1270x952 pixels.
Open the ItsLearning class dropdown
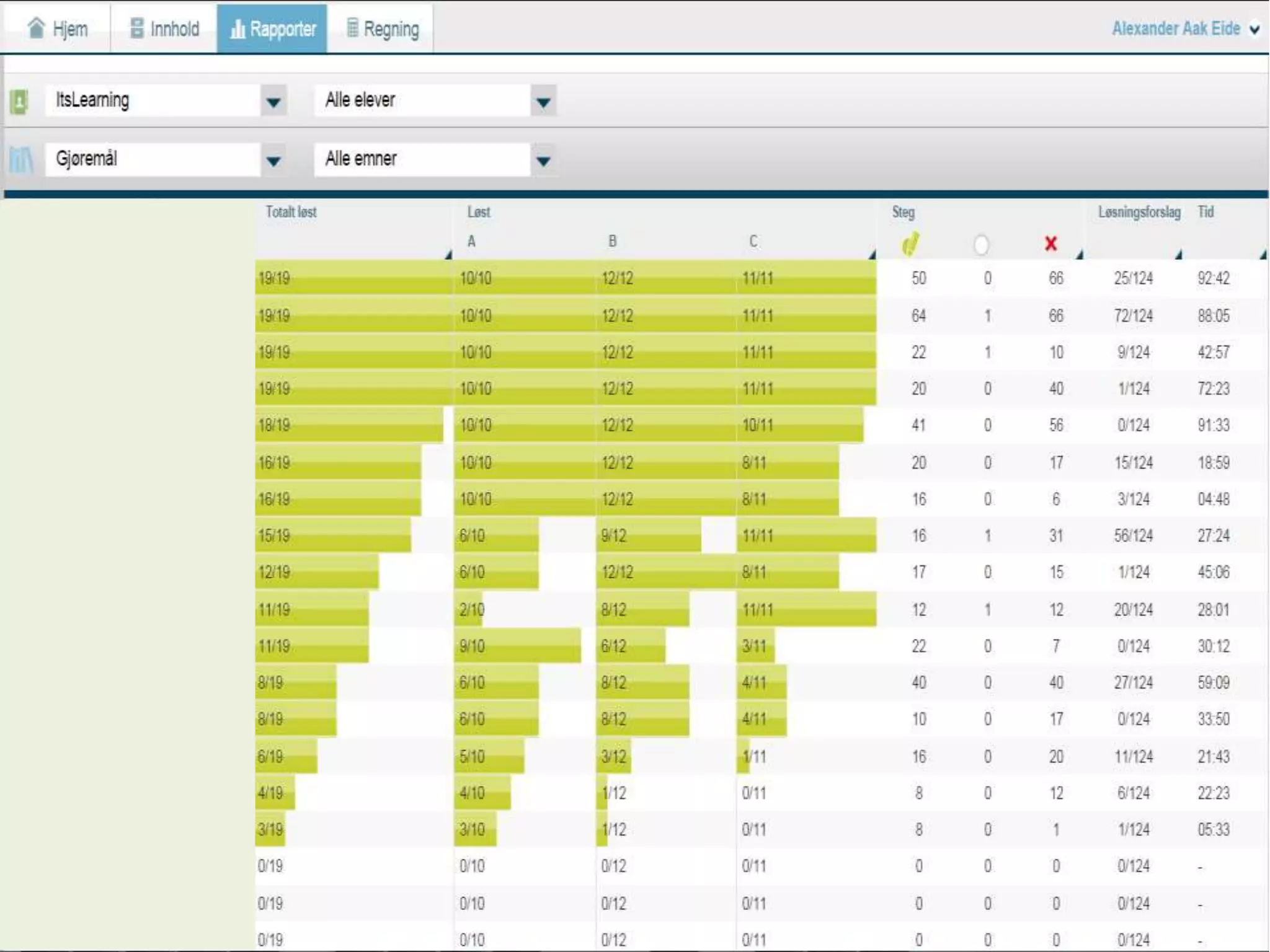pos(273,102)
